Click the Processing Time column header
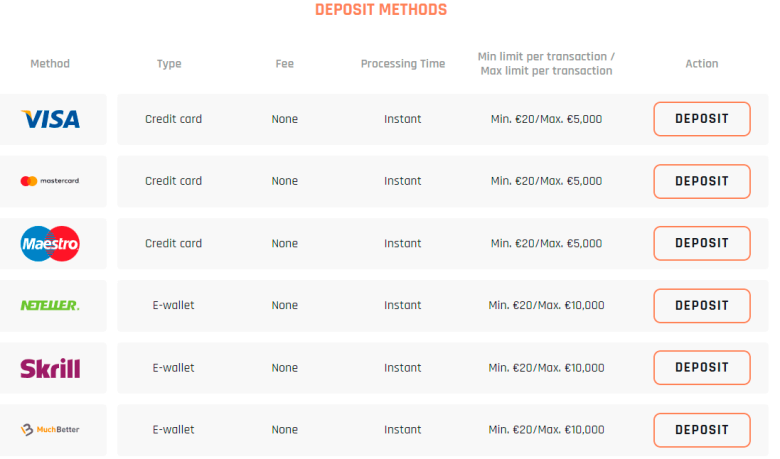Image resolution: width=780 pixels, height=459 pixels. [x=403, y=63]
